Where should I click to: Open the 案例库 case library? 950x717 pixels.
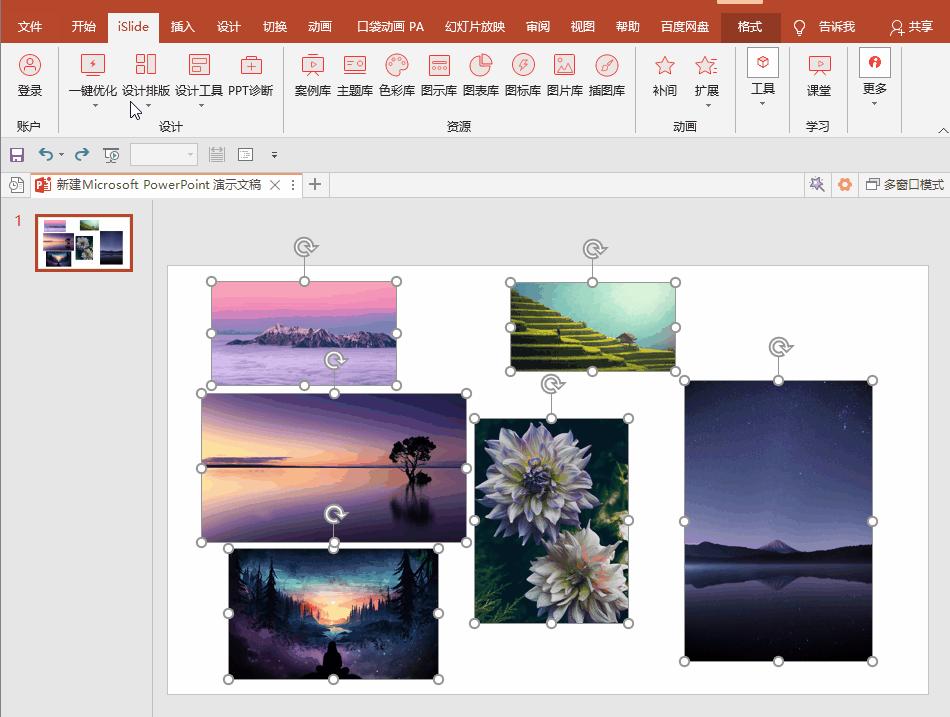click(x=313, y=76)
